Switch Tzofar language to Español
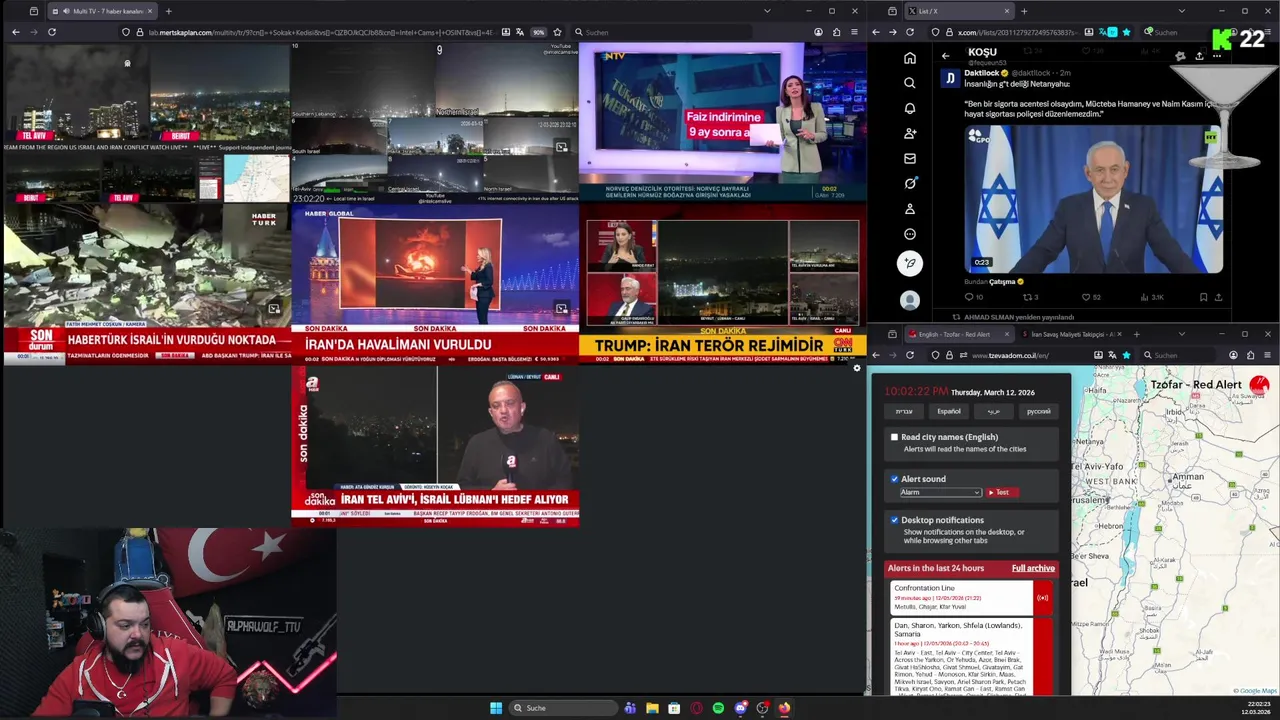 tap(949, 411)
